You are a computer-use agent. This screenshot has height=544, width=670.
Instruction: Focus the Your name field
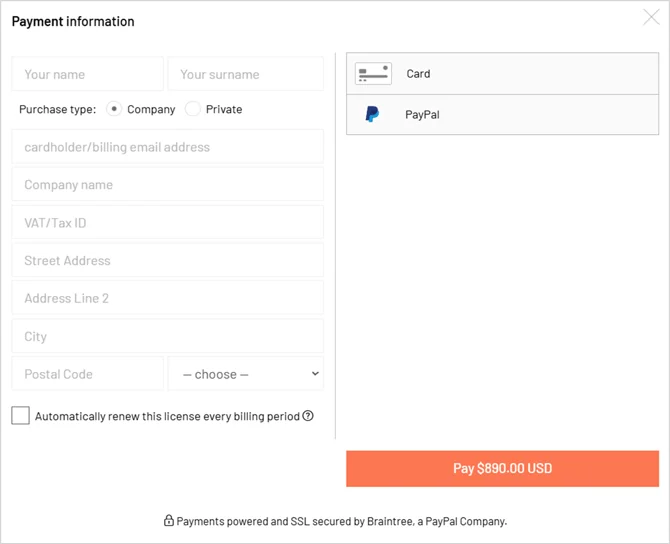(88, 74)
